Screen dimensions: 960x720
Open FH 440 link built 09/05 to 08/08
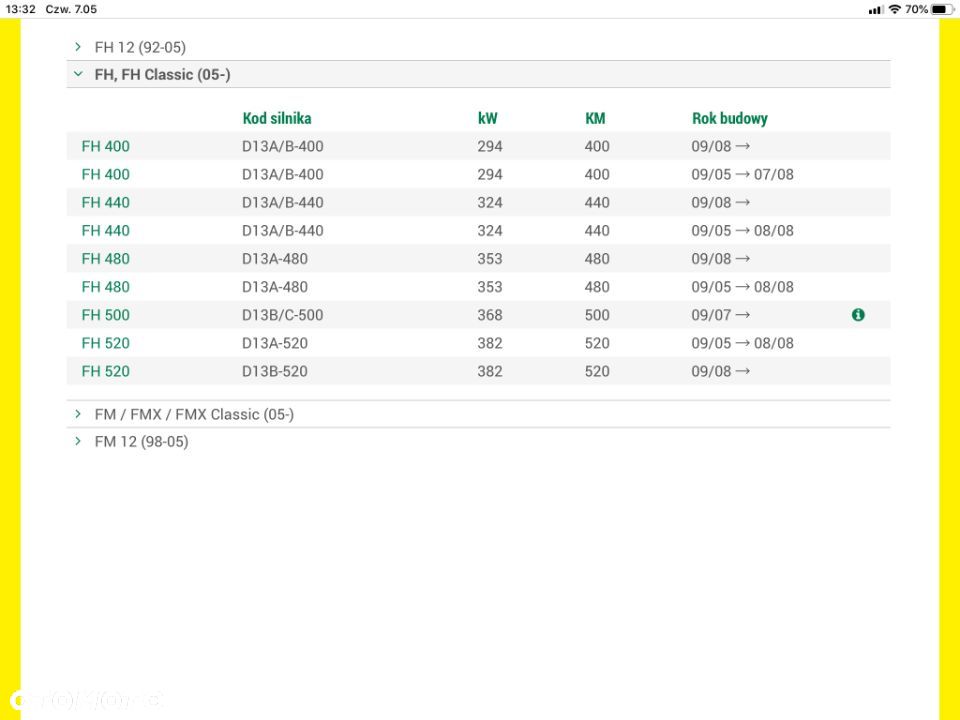tap(105, 231)
